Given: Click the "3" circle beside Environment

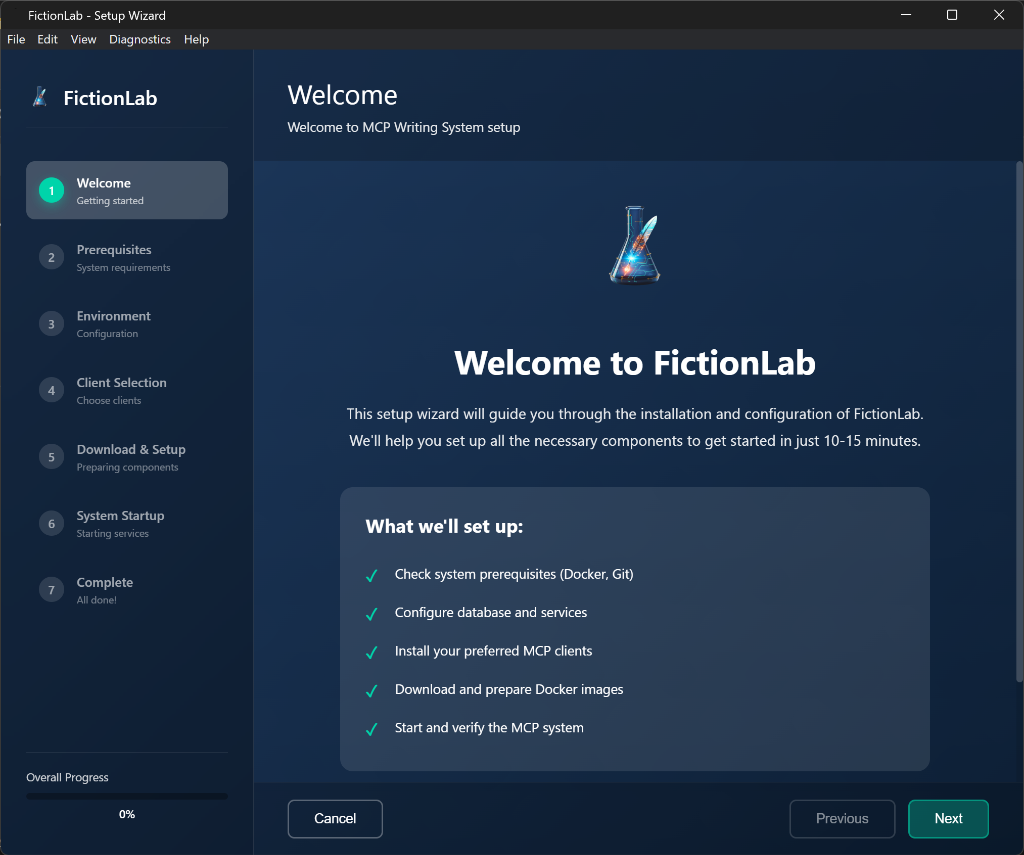Looking at the screenshot, I should pos(51,323).
